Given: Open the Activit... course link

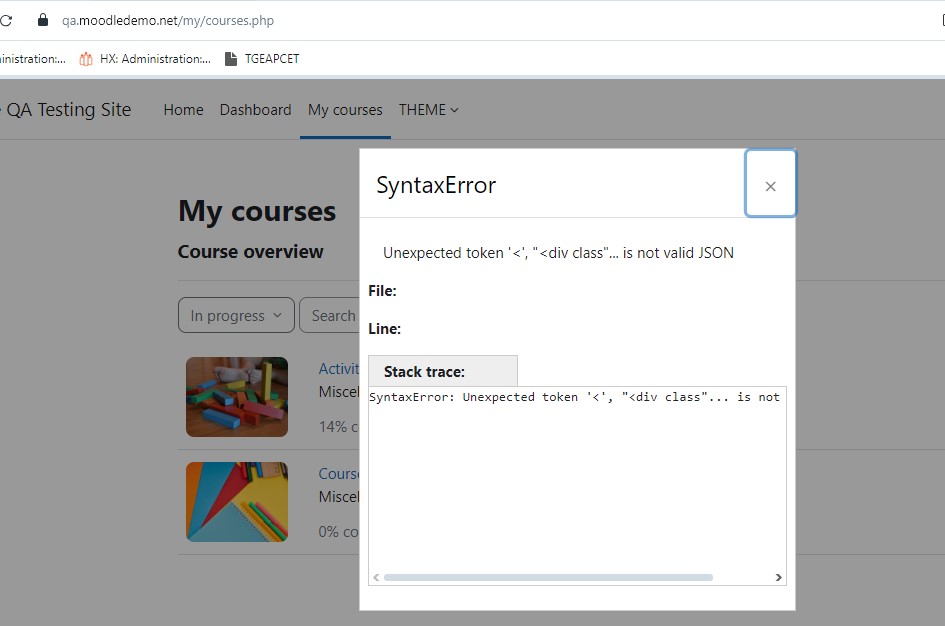Looking at the screenshot, I should pyautogui.click(x=339, y=369).
